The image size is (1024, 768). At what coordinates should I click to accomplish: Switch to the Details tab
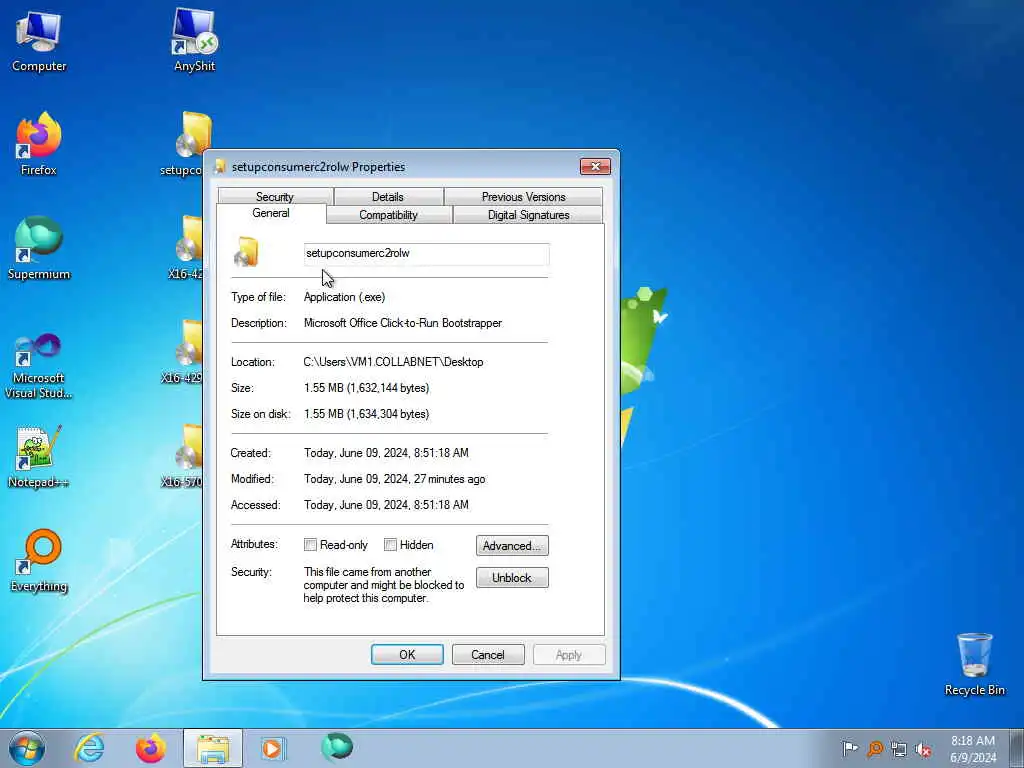pos(388,196)
